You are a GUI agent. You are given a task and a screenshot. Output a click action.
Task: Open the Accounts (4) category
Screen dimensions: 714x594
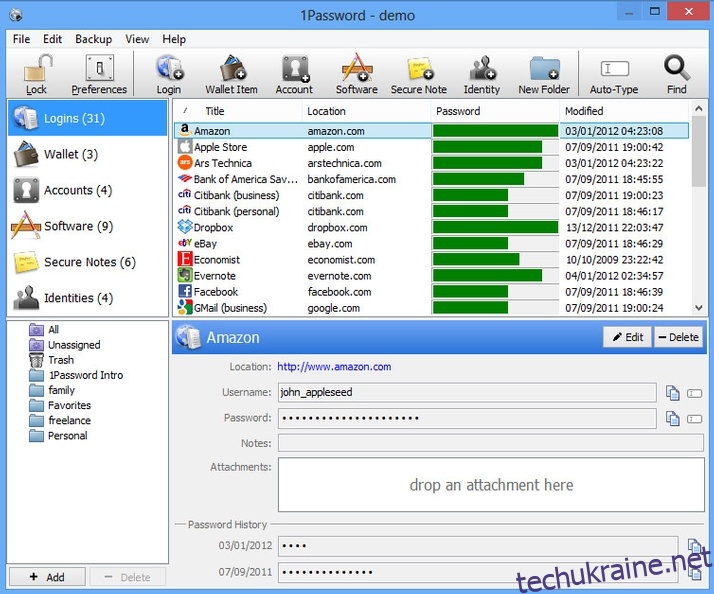[87, 190]
